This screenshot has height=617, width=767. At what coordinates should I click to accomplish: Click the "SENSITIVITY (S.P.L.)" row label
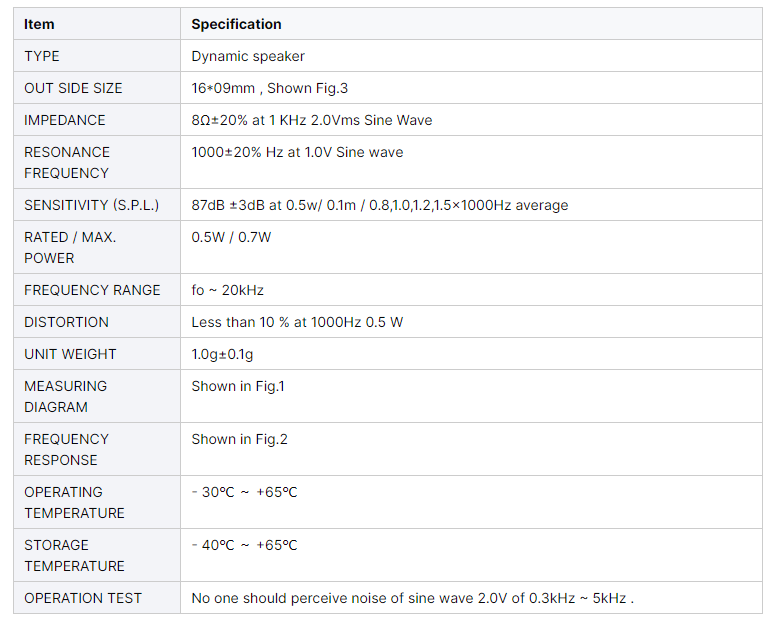[x=91, y=205]
